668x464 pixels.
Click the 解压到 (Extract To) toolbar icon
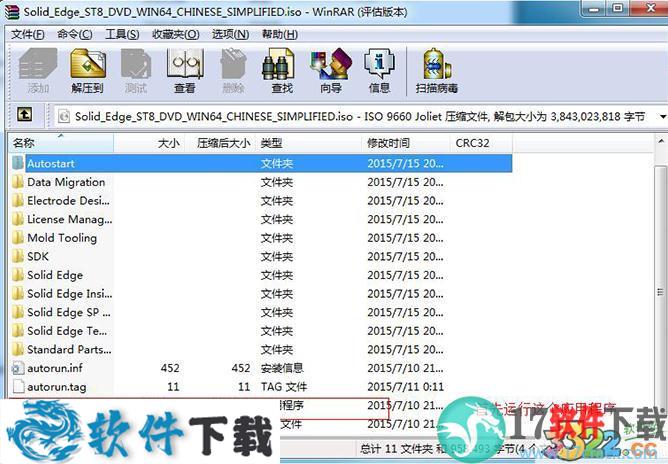[87, 64]
